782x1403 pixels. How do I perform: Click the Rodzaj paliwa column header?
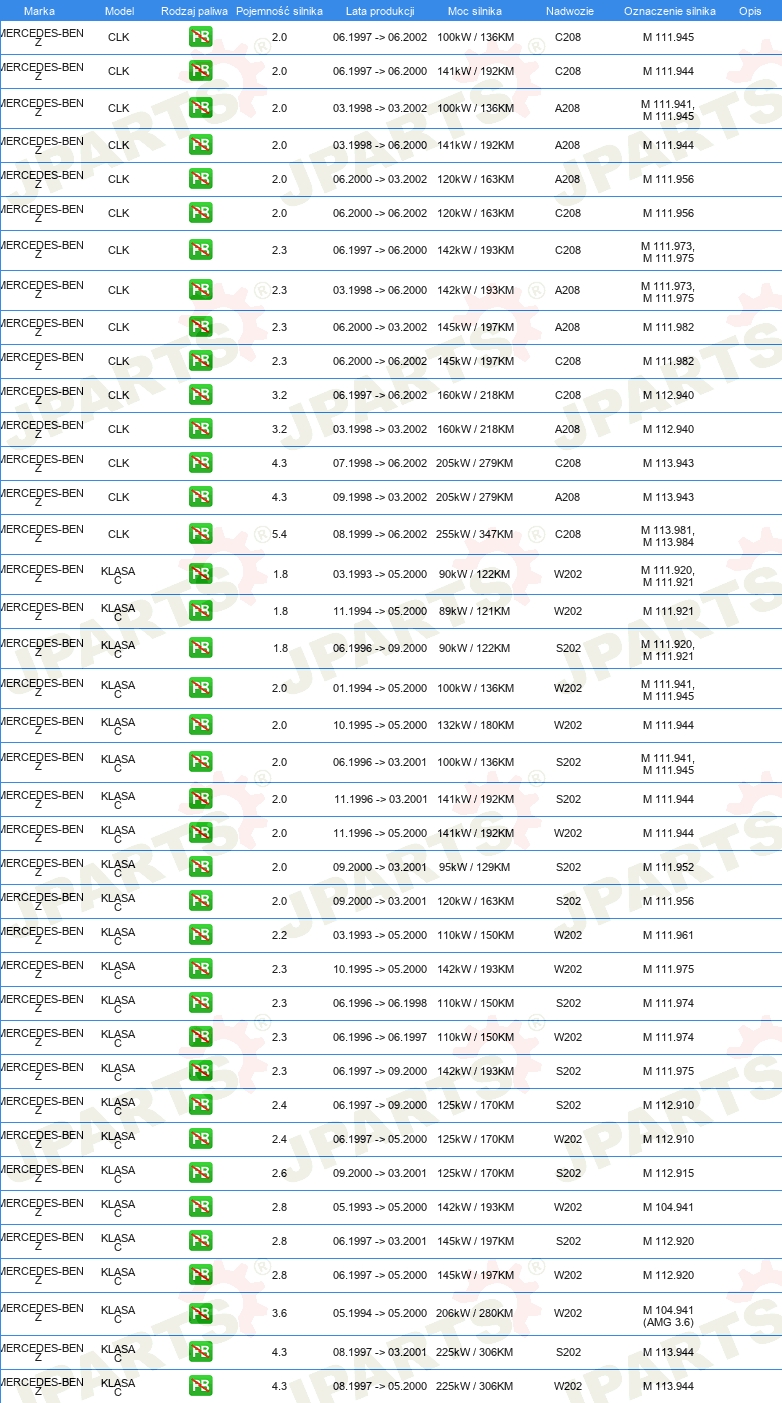(x=194, y=11)
